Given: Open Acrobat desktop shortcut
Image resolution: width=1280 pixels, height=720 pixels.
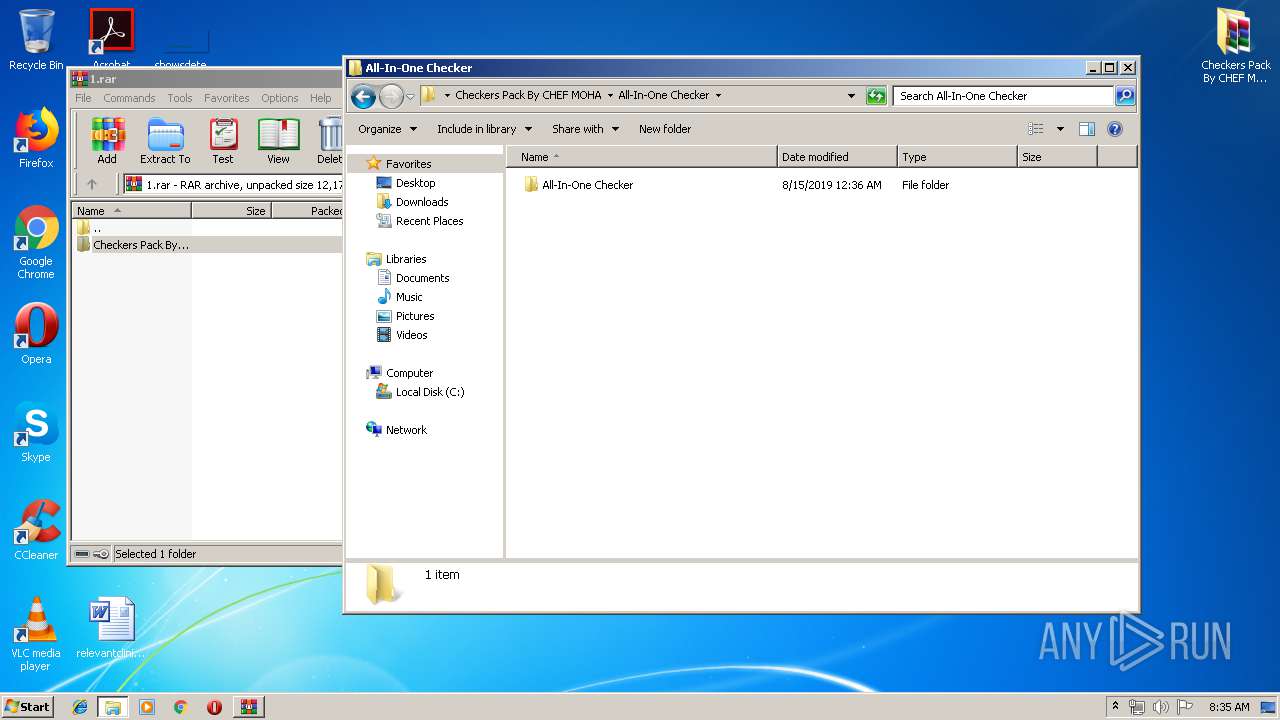Looking at the screenshot, I should 112,39.
